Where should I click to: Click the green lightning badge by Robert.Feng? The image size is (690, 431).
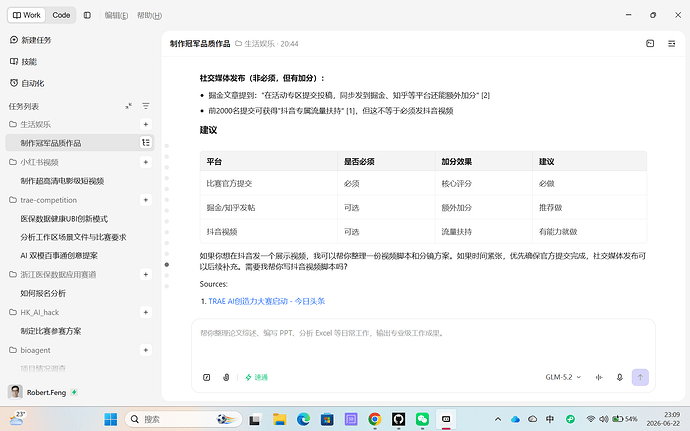pos(74,392)
